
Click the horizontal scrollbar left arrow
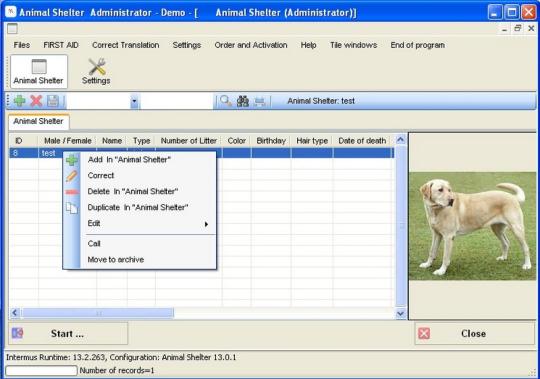point(14,313)
